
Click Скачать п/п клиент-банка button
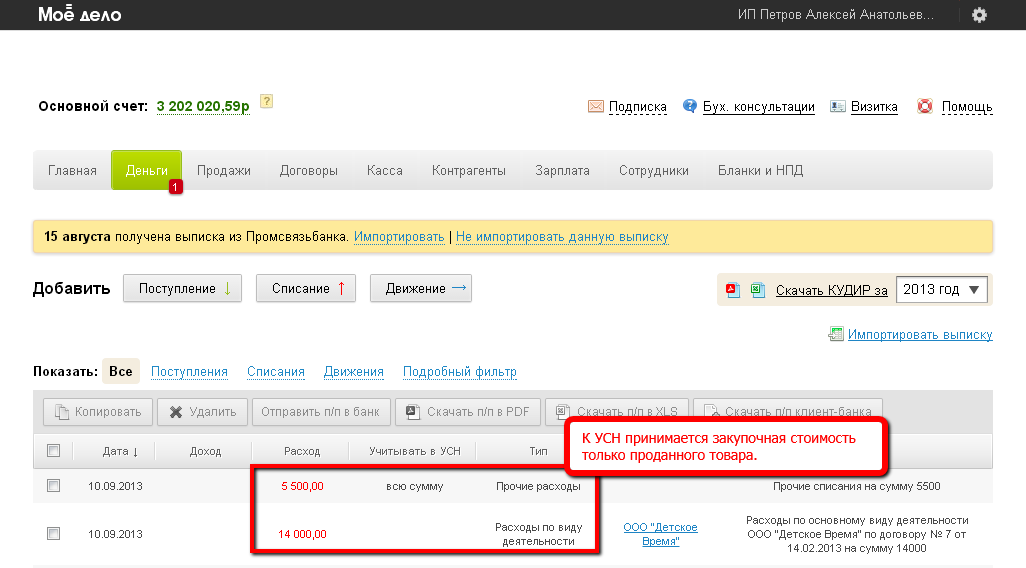click(788, 409)
